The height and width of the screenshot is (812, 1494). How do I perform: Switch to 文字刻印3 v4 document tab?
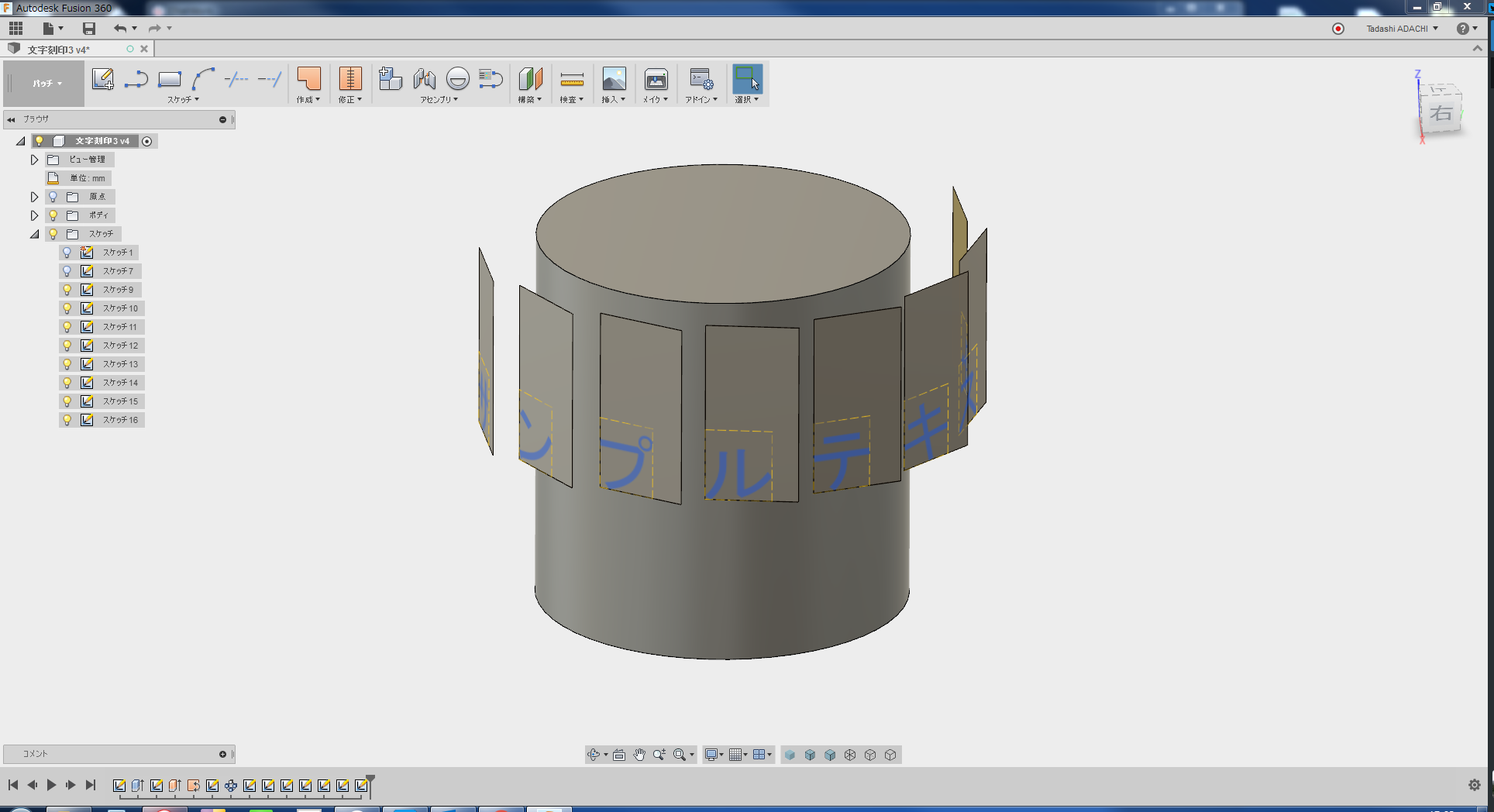[x=59, y=50]
